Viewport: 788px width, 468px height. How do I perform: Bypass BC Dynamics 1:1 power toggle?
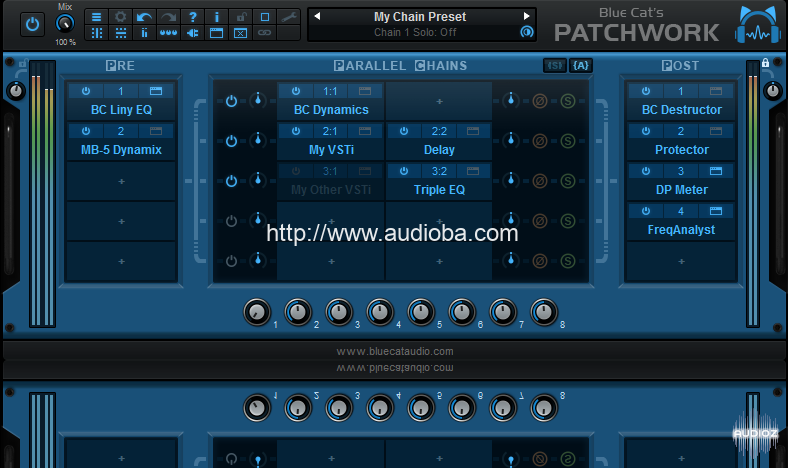coord(296,91)
